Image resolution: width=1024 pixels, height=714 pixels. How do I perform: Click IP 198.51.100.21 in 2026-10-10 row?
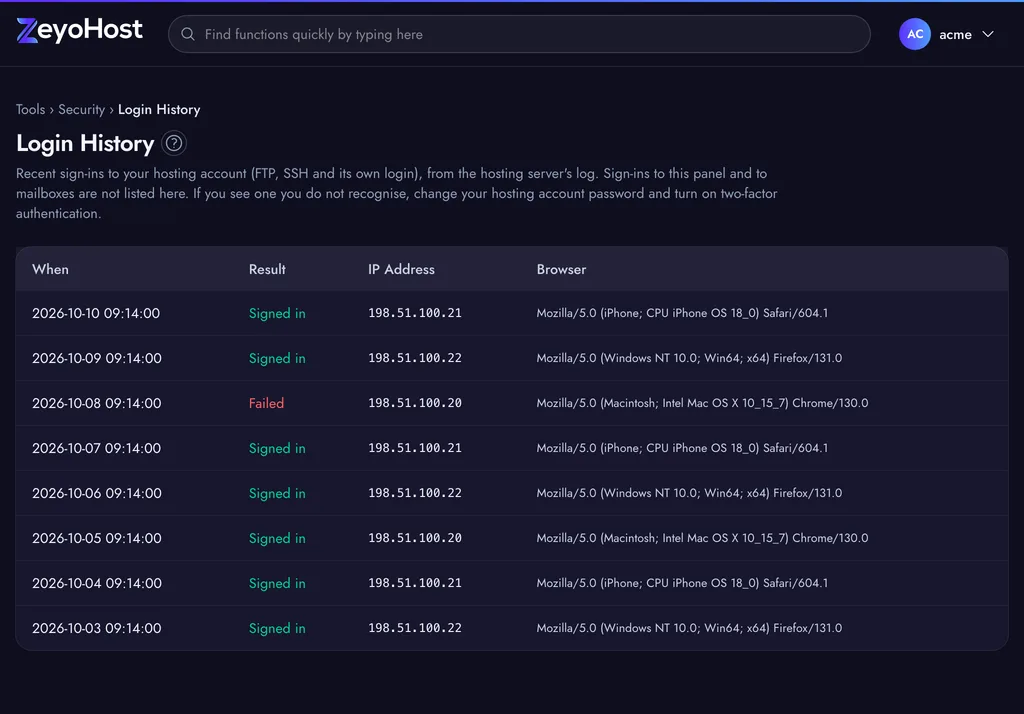(x=415, y=313)
